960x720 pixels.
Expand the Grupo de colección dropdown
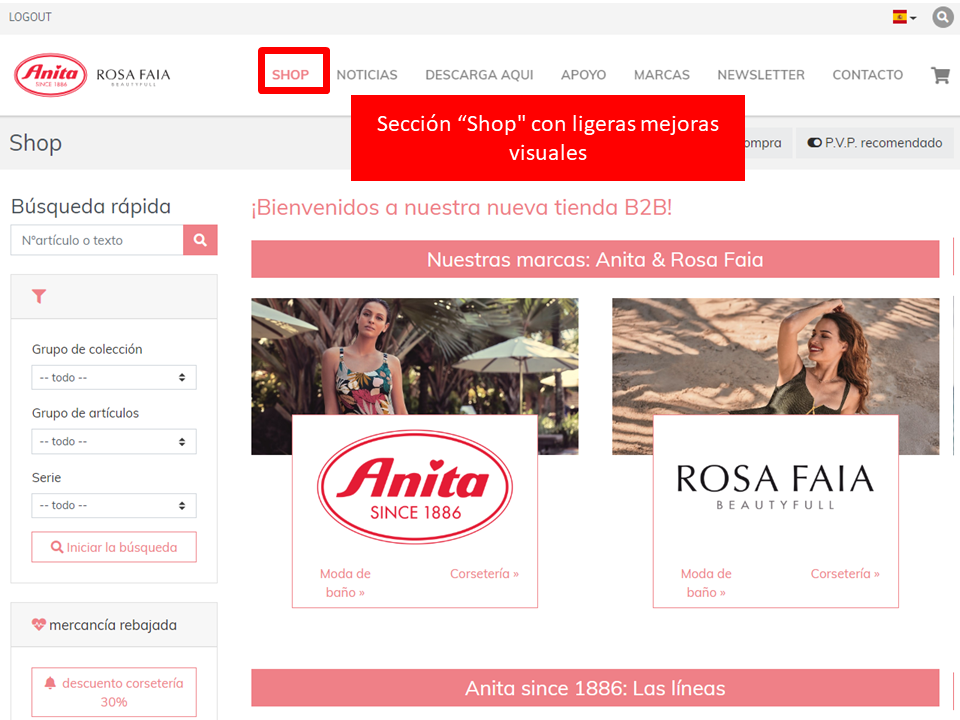(x=114, y=377)
